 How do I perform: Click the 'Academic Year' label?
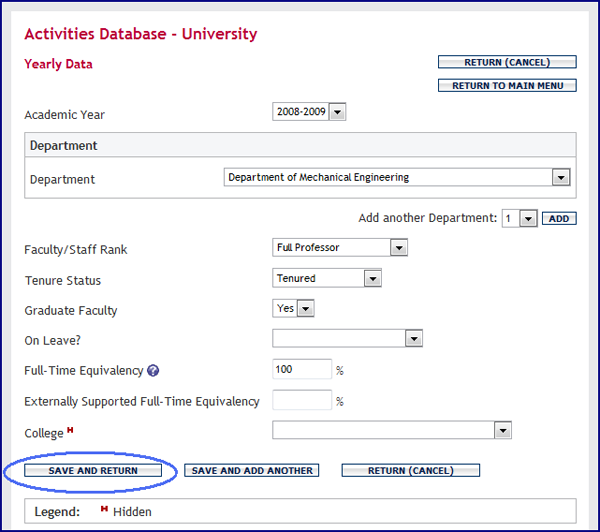[65, 115]
